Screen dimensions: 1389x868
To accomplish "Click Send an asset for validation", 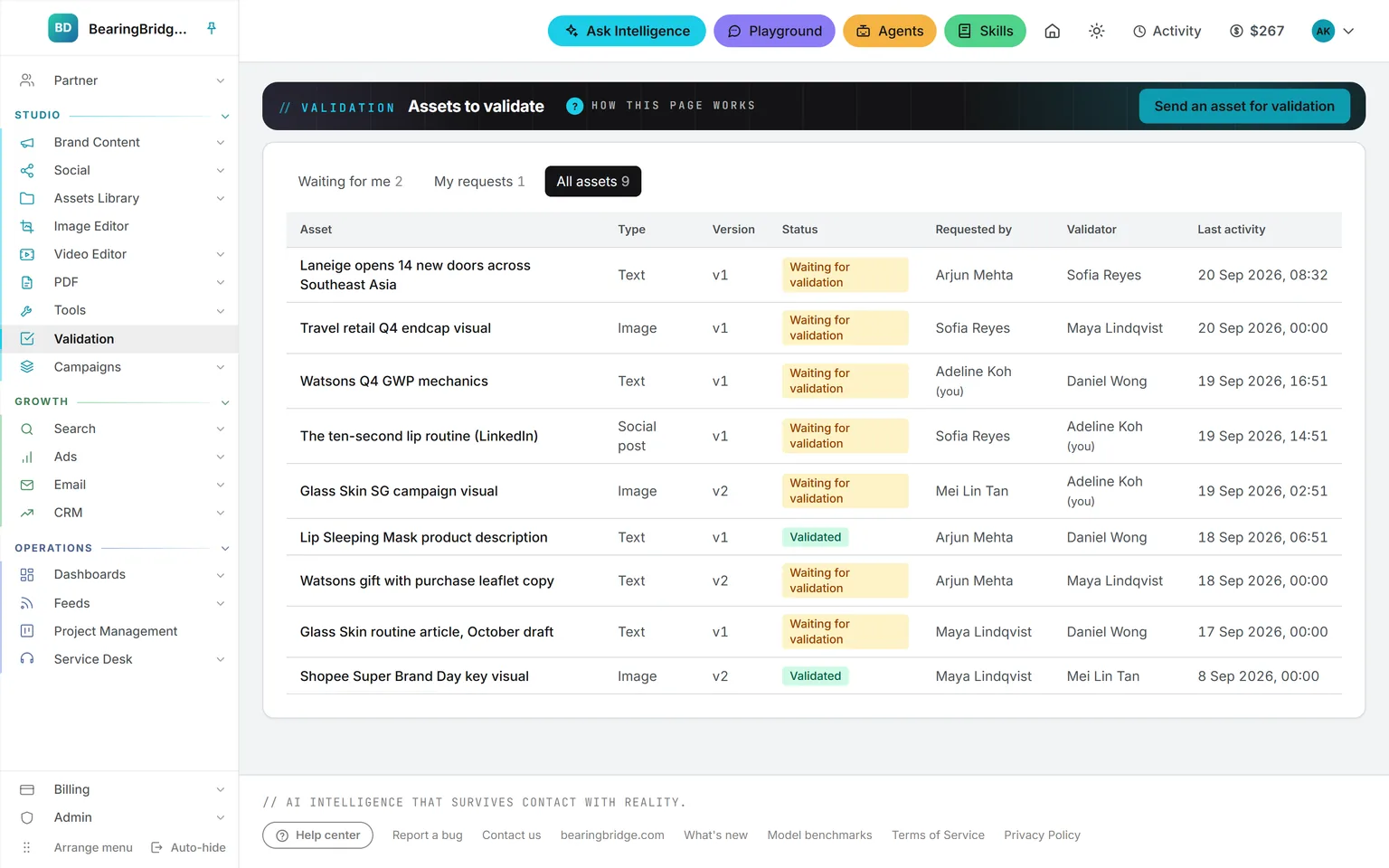I will (1244, 106).
